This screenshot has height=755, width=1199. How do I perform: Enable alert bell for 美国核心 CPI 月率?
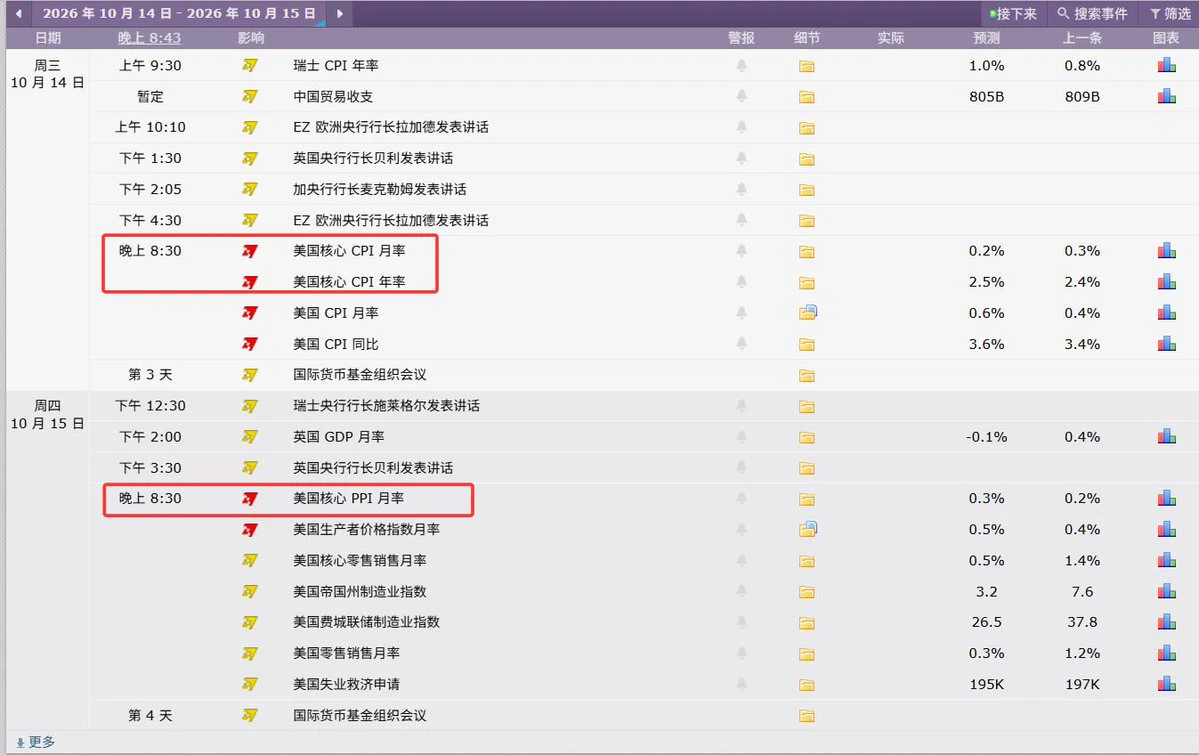(742, 251)
